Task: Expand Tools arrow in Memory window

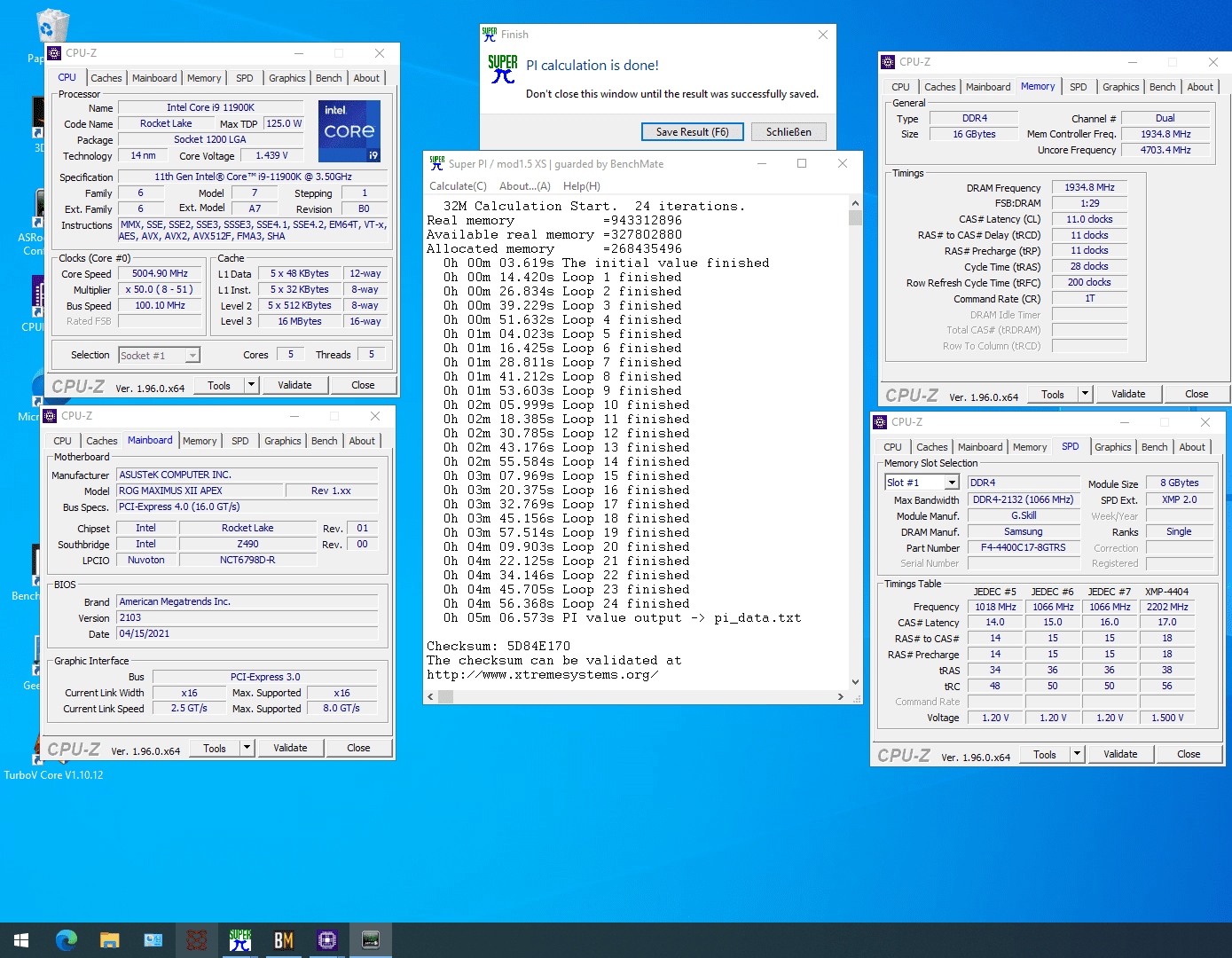Action: tap(1086, 394)
